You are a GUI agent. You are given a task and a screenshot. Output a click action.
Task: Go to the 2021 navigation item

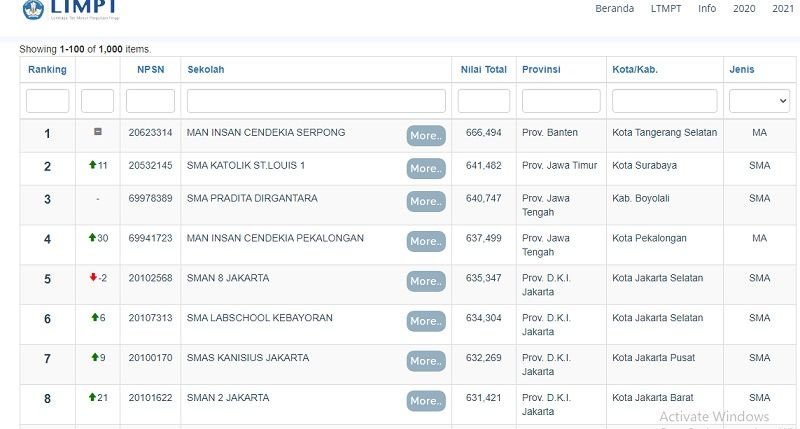pos(783,9)
